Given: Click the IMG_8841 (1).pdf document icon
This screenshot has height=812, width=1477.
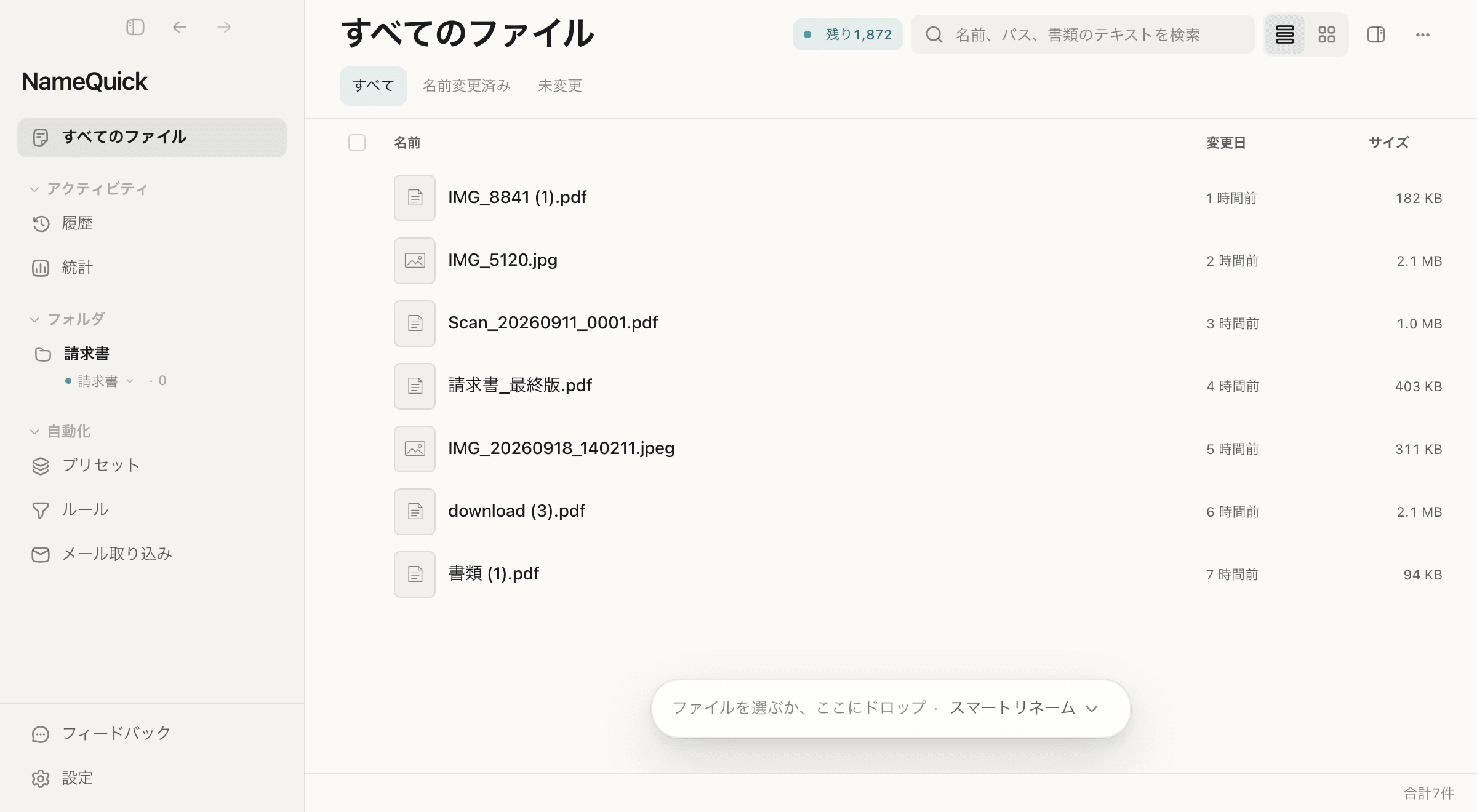Looking at the screenshot, I should 415,198.
